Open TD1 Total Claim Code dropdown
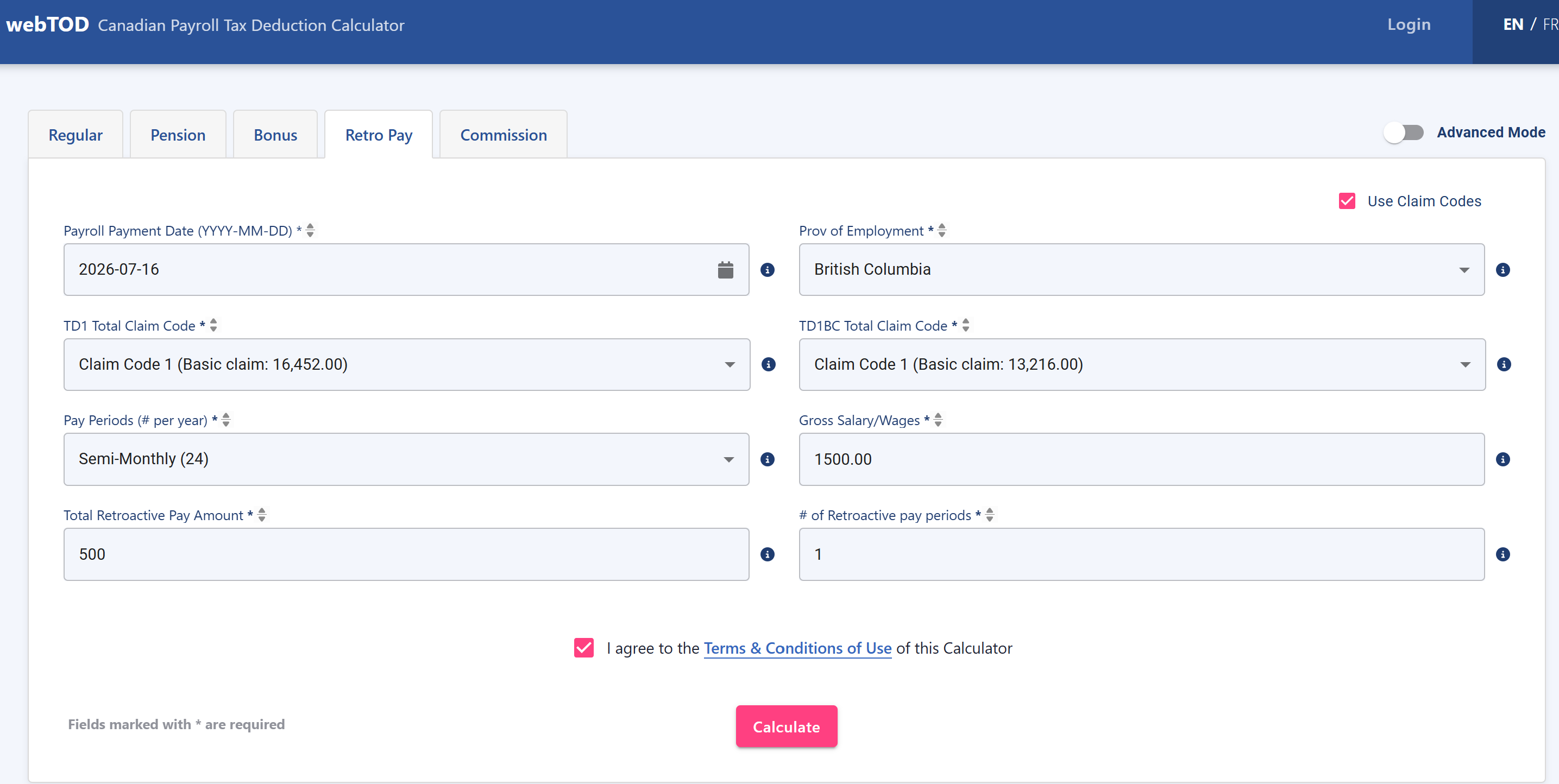This screenshot has height=784, width=1559. tap(407, 364)
